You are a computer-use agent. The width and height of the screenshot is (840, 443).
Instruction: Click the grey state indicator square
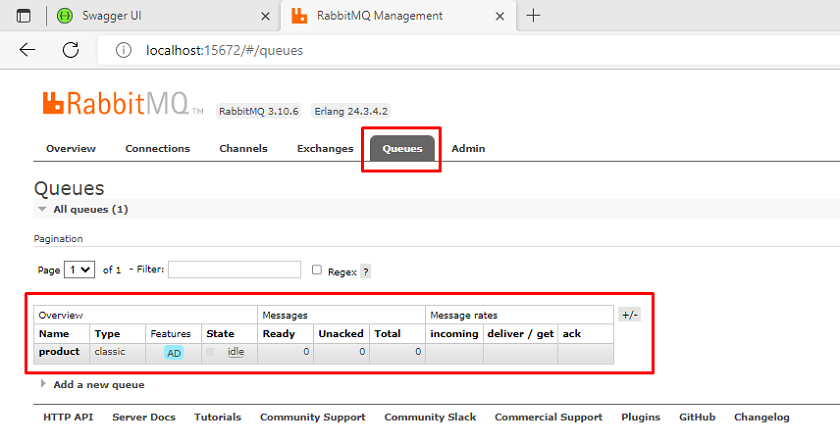(210, 352)
